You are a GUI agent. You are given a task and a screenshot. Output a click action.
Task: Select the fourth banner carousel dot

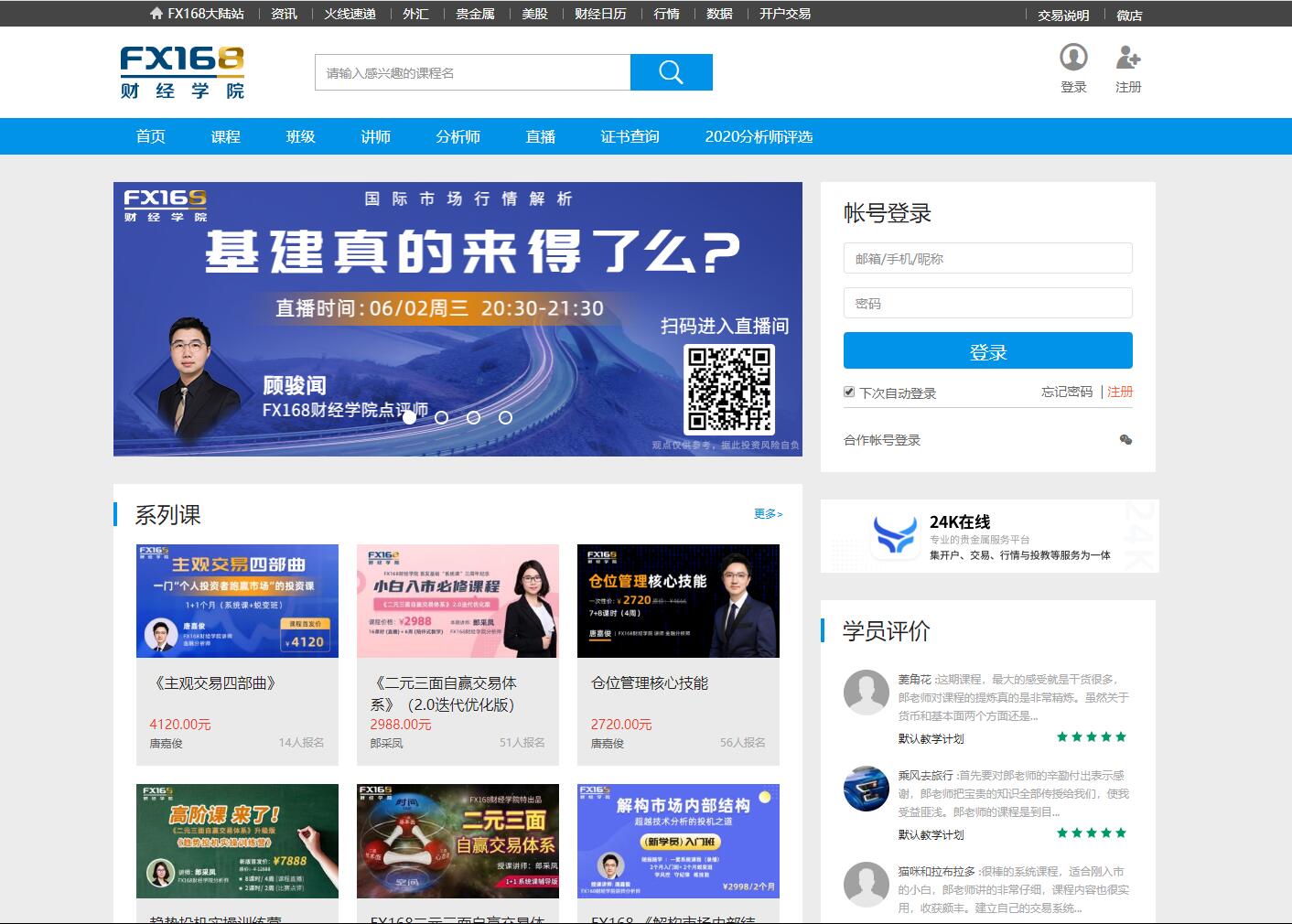click(x=505, y=417)
